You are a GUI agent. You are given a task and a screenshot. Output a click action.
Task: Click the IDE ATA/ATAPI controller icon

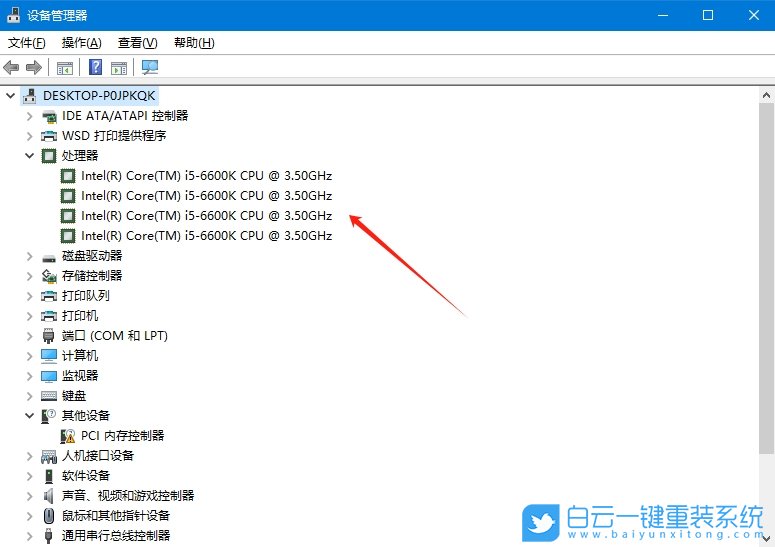tap(49, 116)
